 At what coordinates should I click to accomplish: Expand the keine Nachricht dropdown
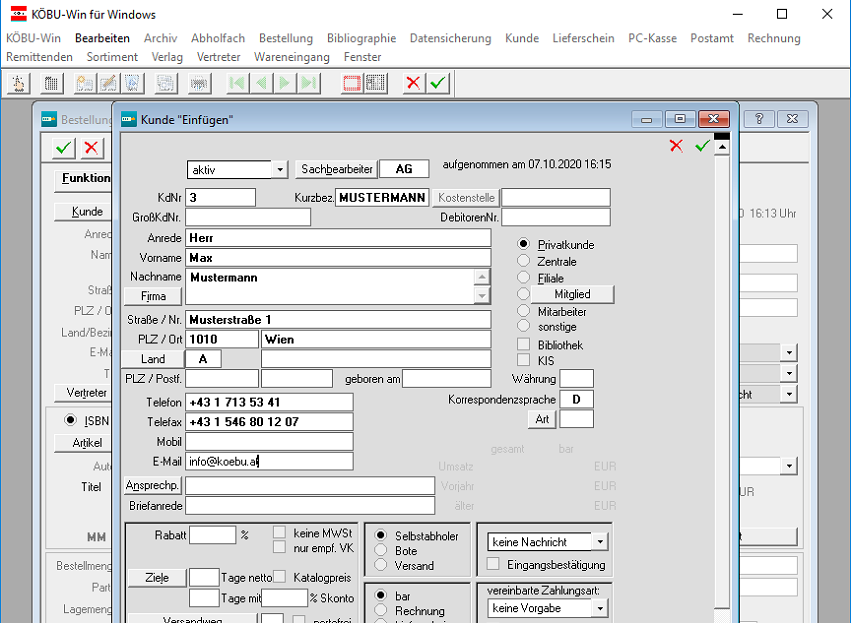point(599,542)
